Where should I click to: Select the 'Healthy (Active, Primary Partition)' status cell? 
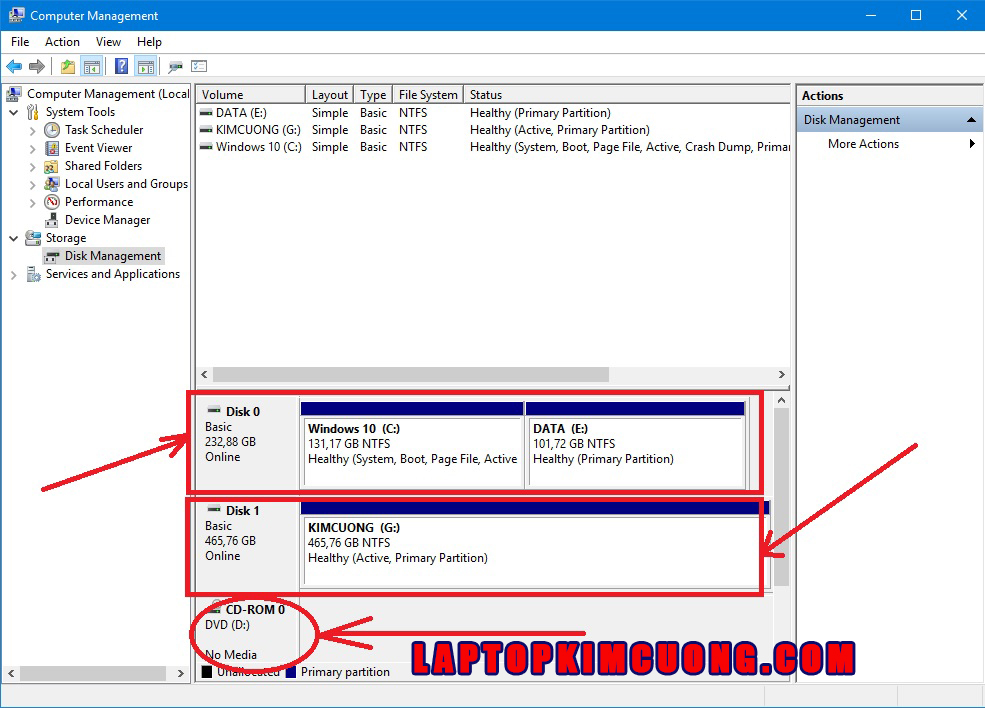[559, 130]
